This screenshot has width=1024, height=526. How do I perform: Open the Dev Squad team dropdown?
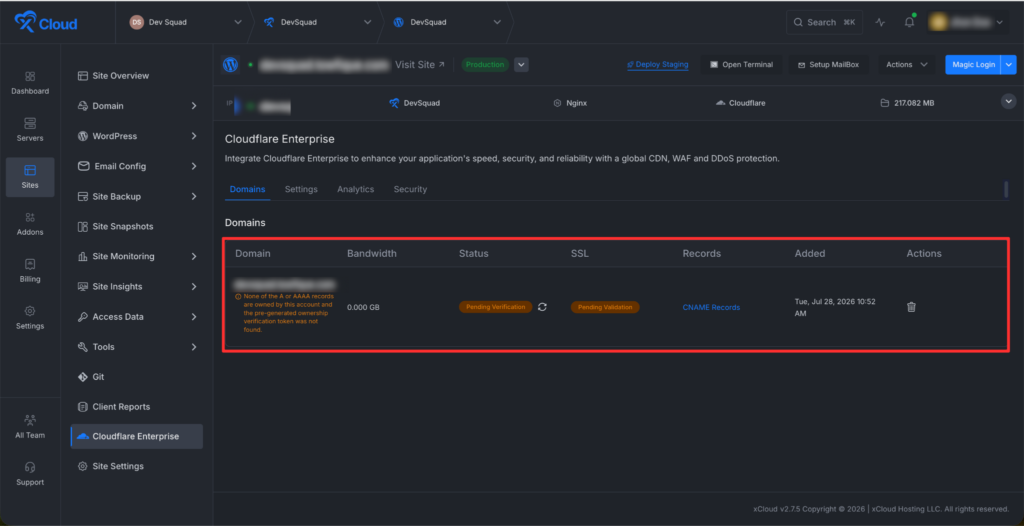click(x=185, y=22)
